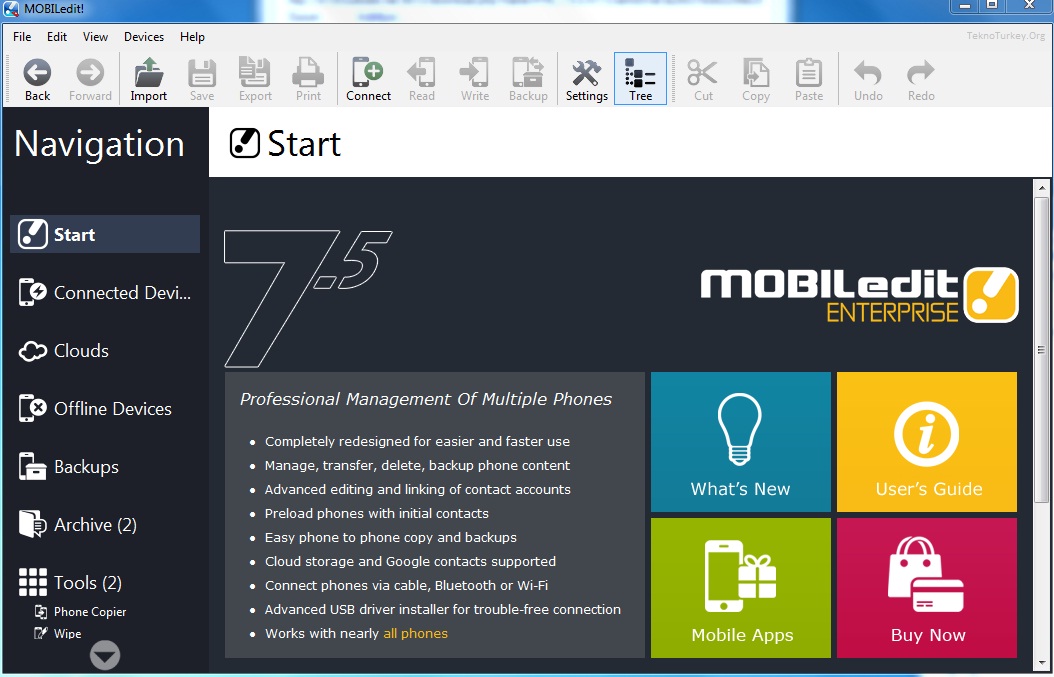
Task: Click scrollbar down arrow in Start panel
Action: pyautogui.click(x=1041, y=664)
